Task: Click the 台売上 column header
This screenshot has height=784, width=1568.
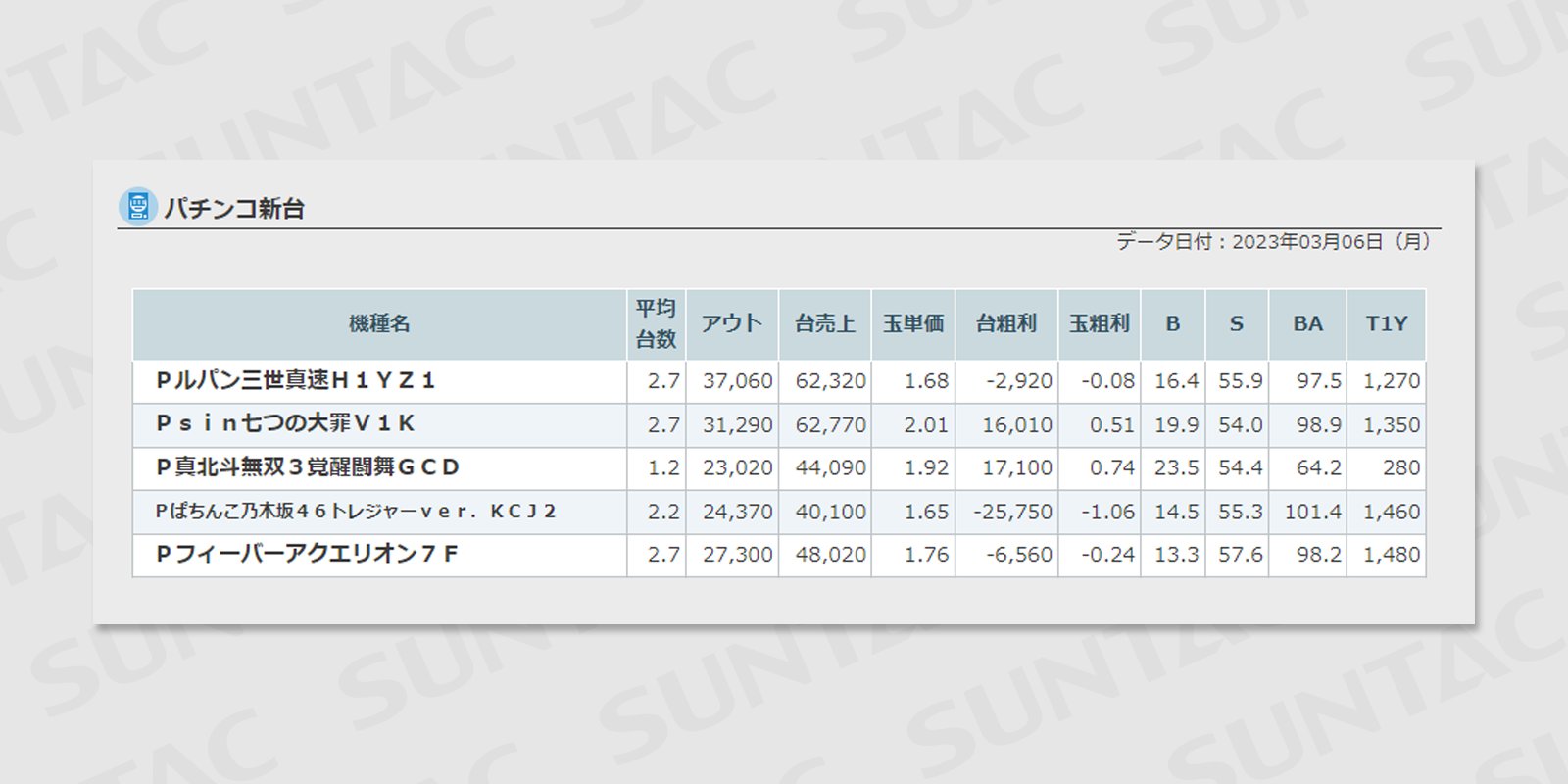Action: (825, 324)
